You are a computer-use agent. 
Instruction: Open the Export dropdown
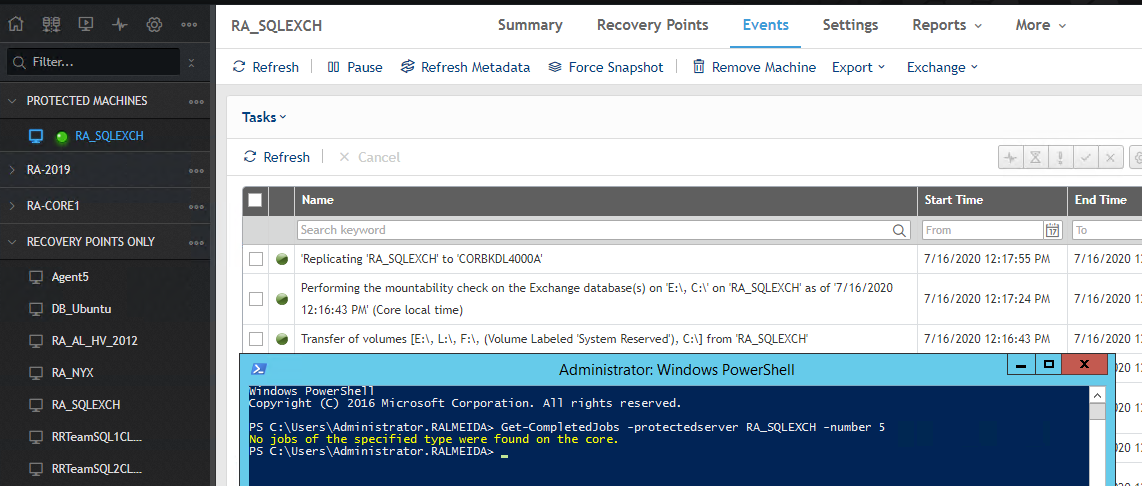(x=859, y=67)
